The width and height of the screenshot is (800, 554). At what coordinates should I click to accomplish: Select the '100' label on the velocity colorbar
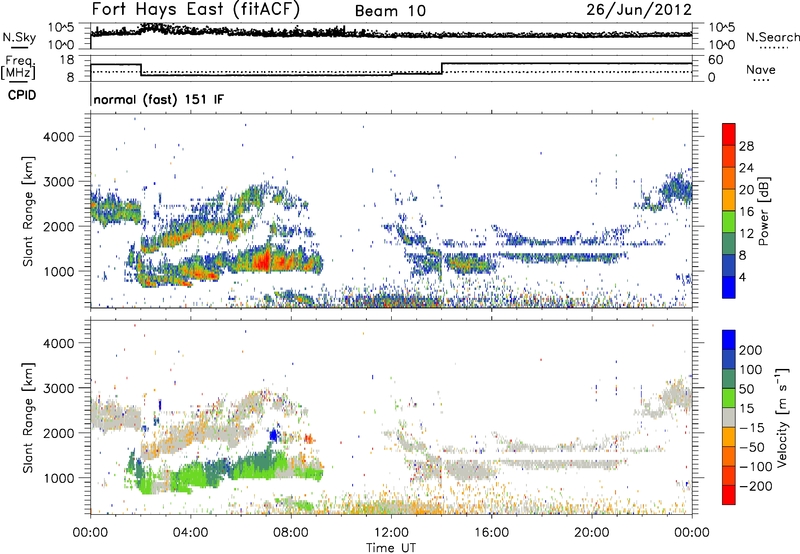click(x=751, y=370)
